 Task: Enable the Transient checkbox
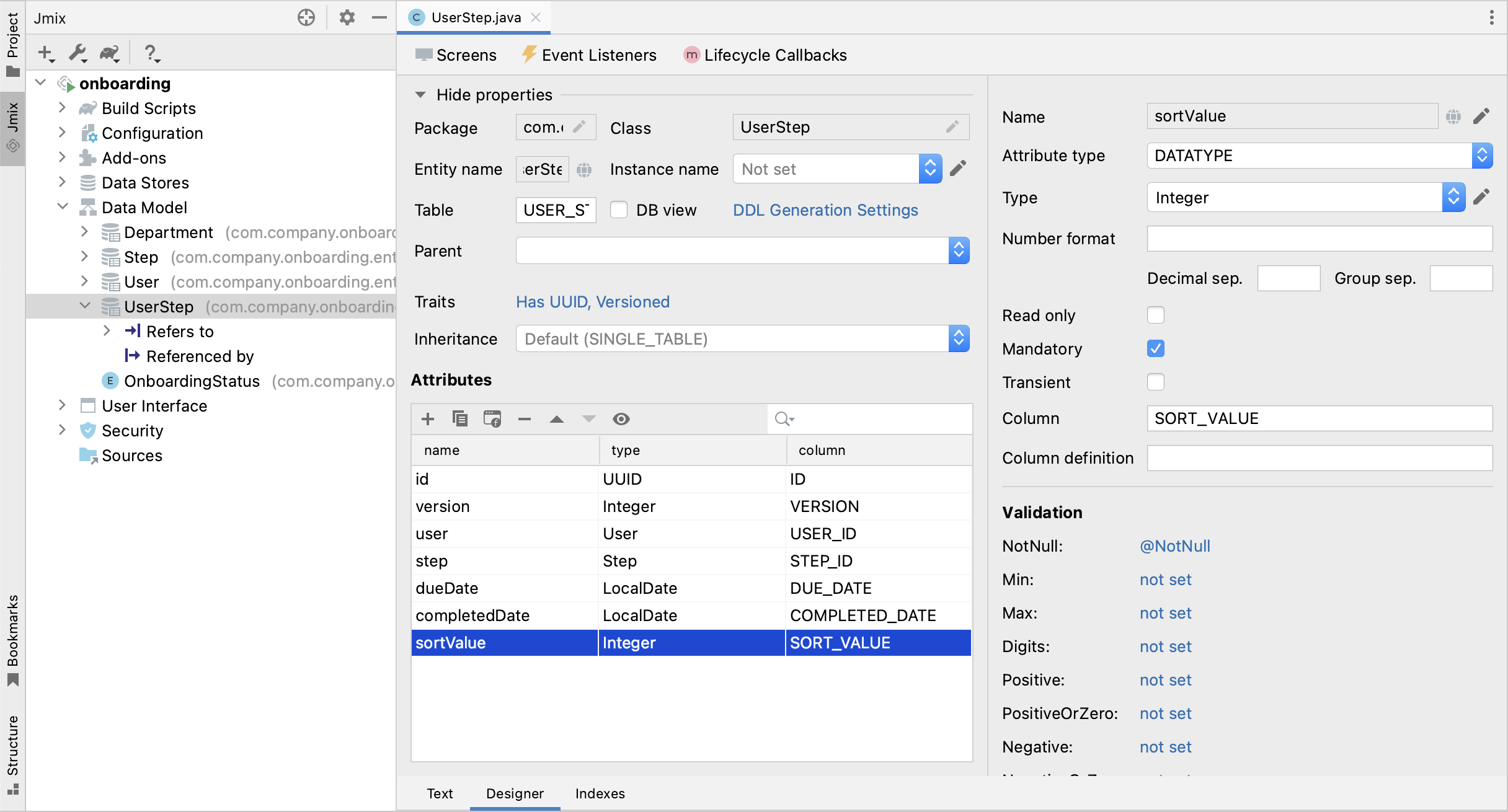[1156, 381]
